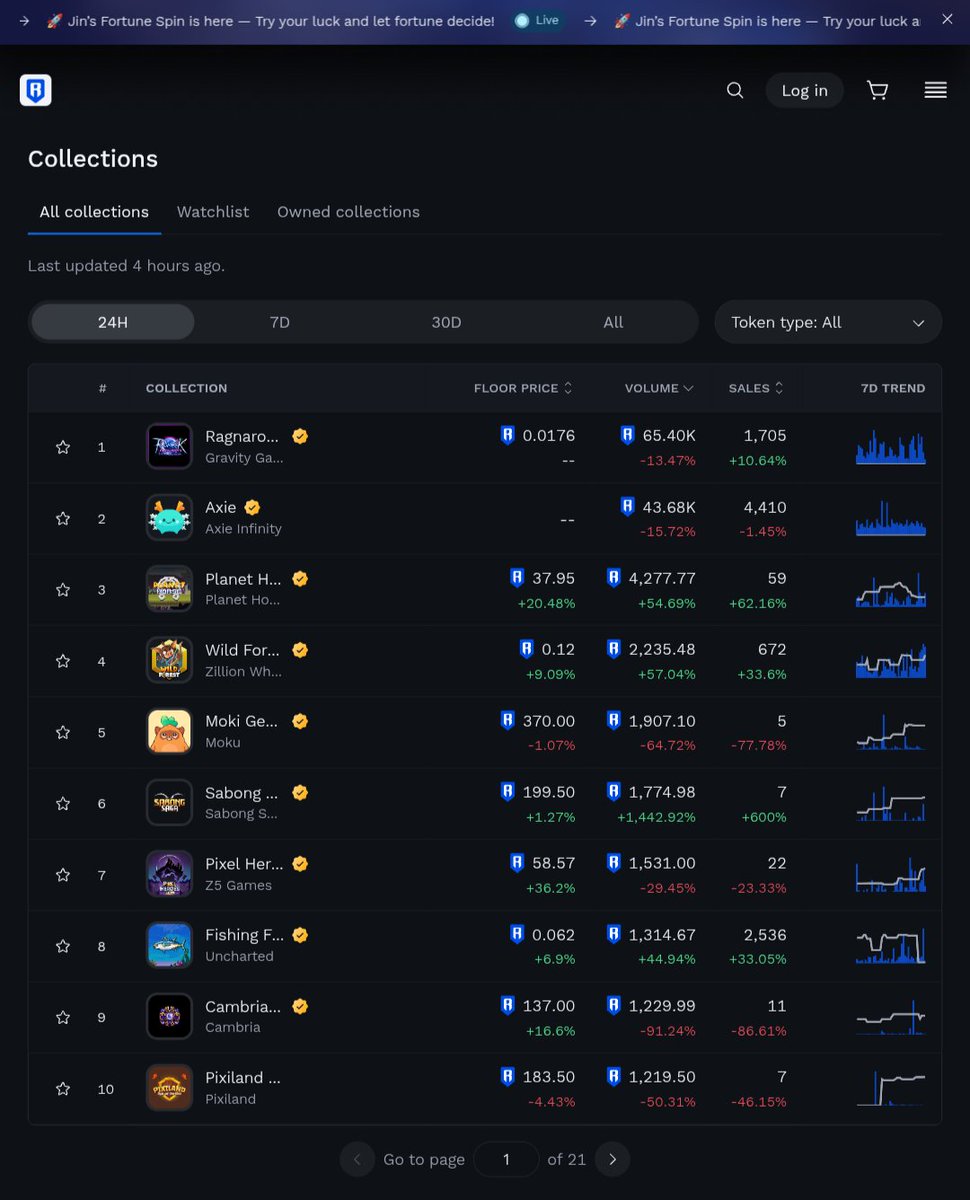Click the Last updated 4 hours ago text
This screenshot has width=970, height=1200.
point(126,266)
